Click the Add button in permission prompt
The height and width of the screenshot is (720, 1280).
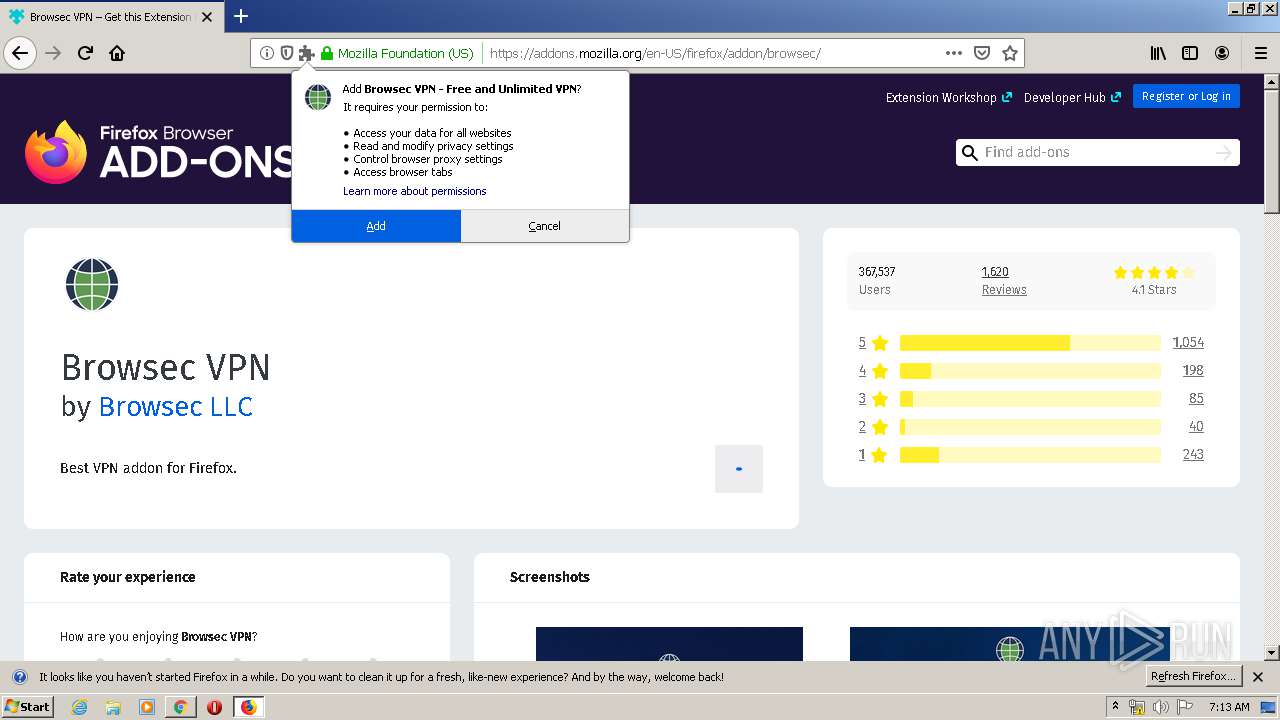376,226
